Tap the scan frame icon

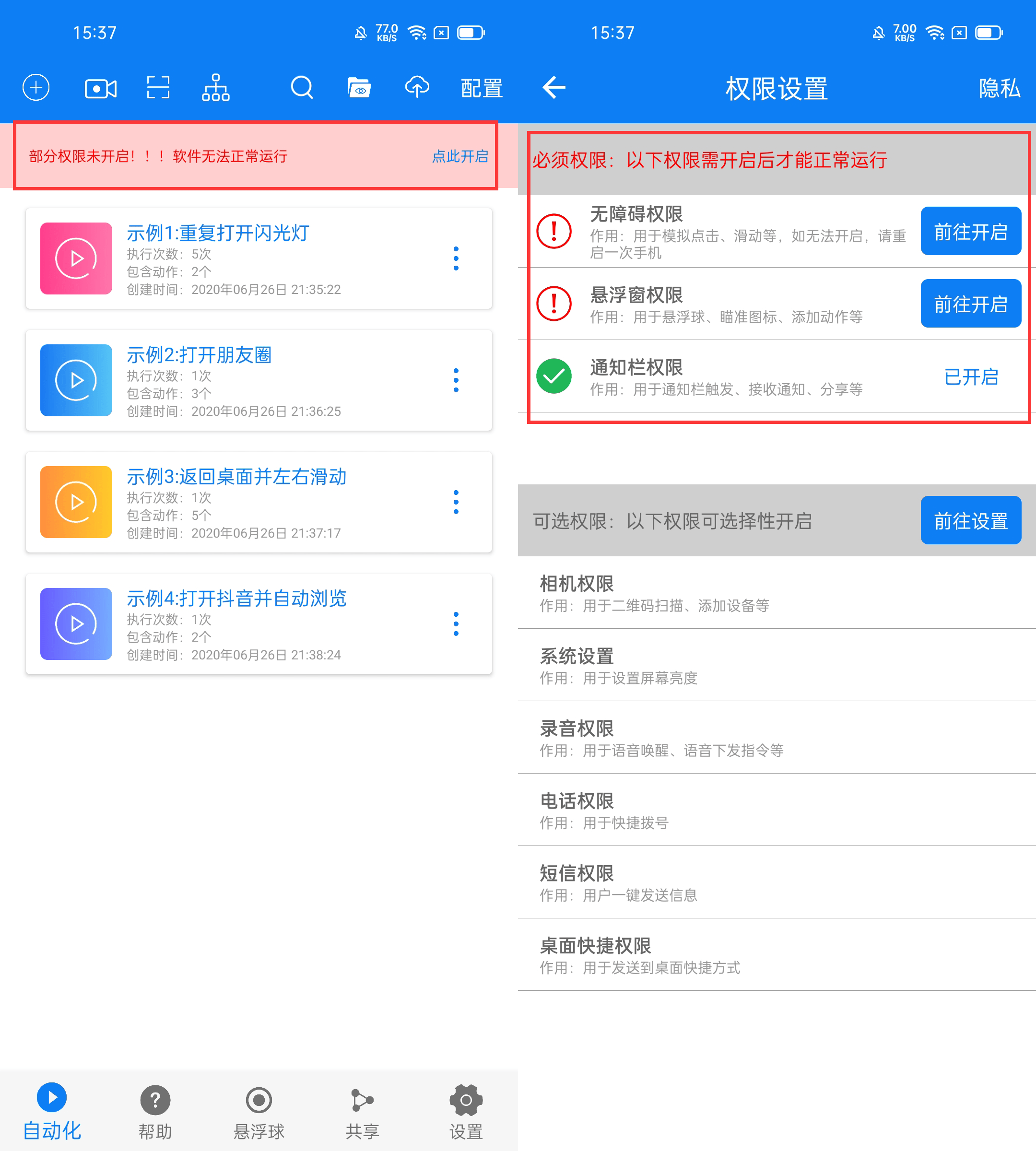coord(158,88)
